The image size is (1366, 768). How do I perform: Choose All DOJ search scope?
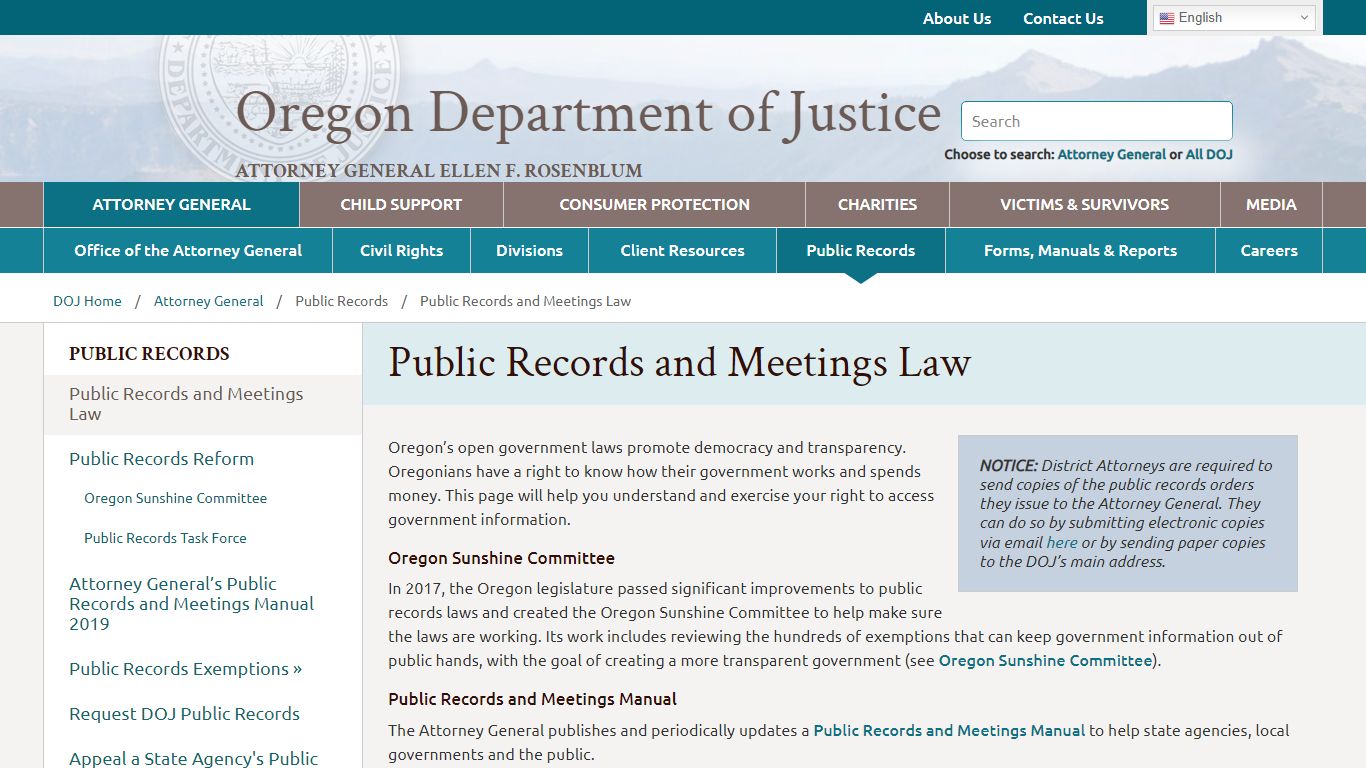pos(1209,154)
